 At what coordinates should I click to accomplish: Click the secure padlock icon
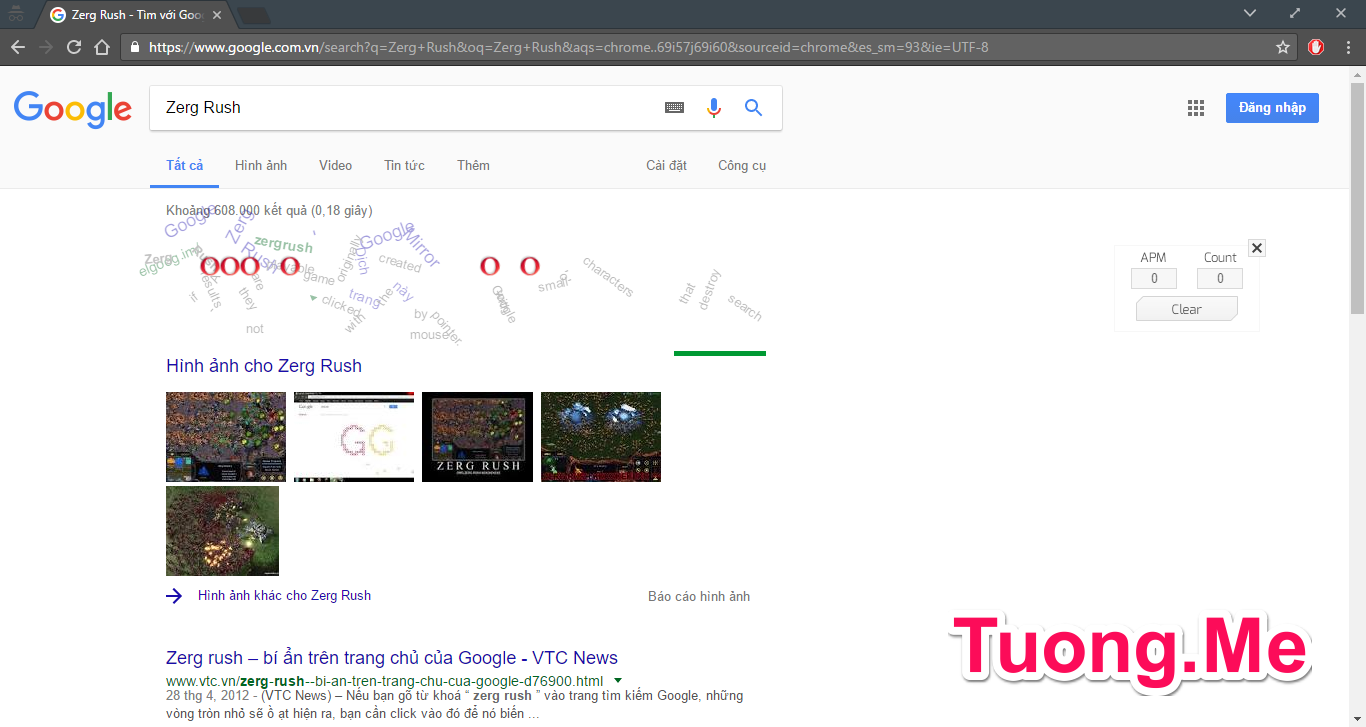pos(134,47)
